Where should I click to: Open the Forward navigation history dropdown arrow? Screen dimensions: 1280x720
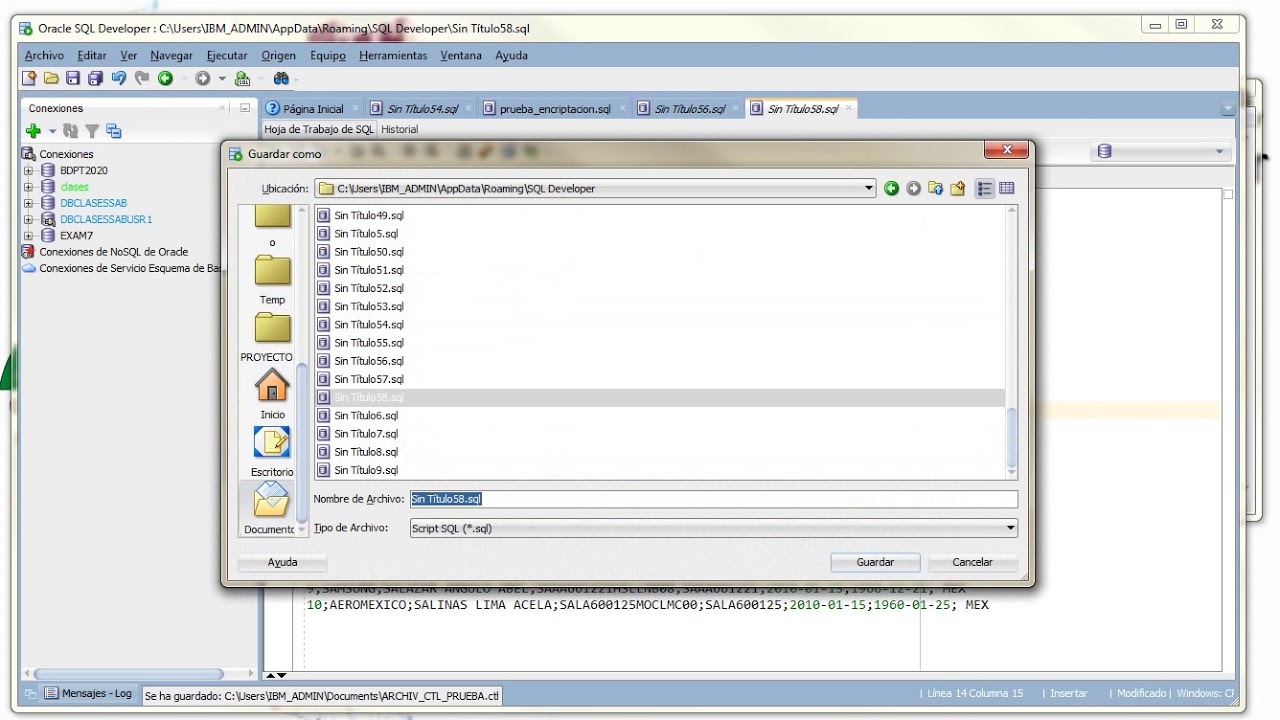[x=222, y=78]
